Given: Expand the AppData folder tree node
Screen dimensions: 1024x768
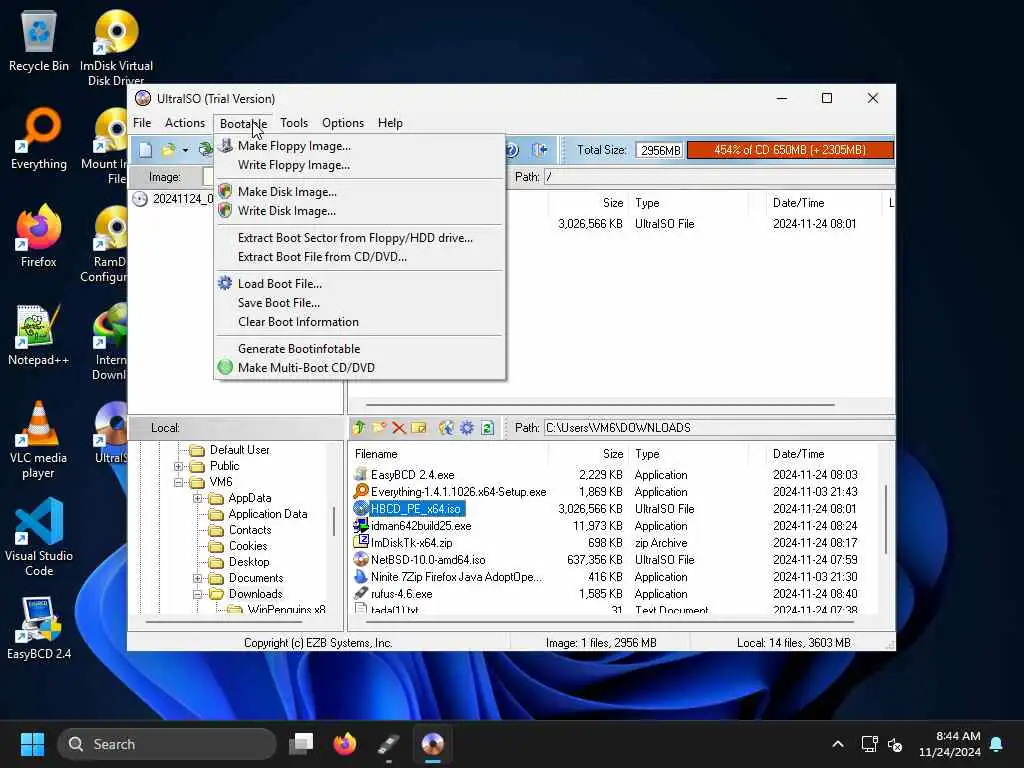Looking at the screenshot, I should coord(197,498).
